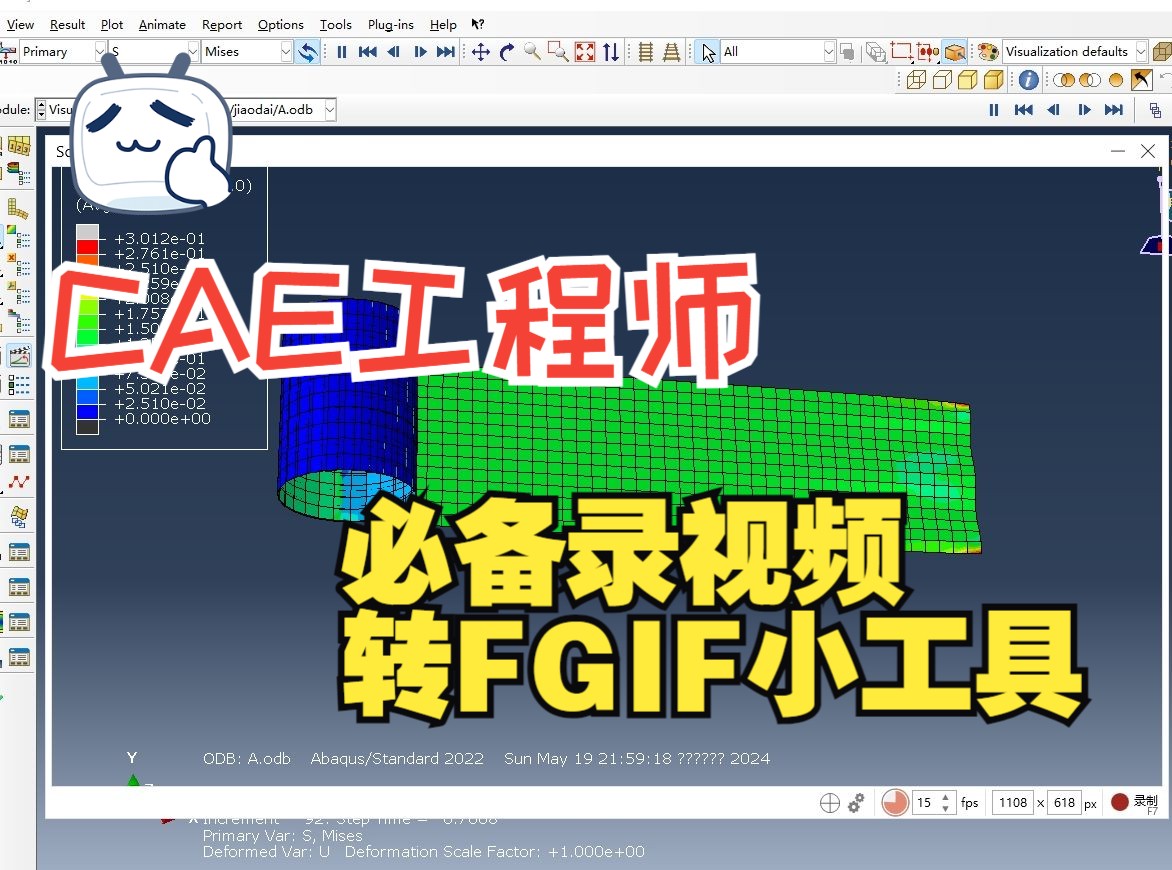Jump to first frame in context bar

pyautogui.click(x=1023, y=110)
